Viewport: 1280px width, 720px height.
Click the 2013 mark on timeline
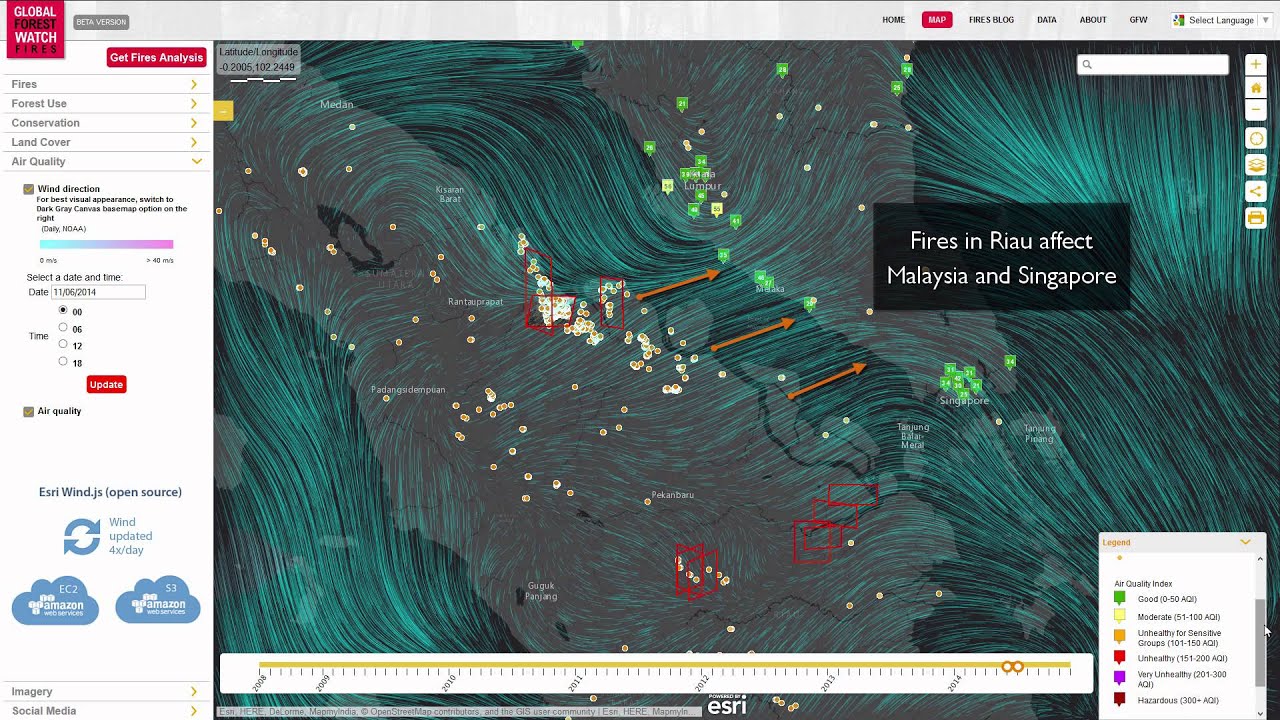click(828, 682)
